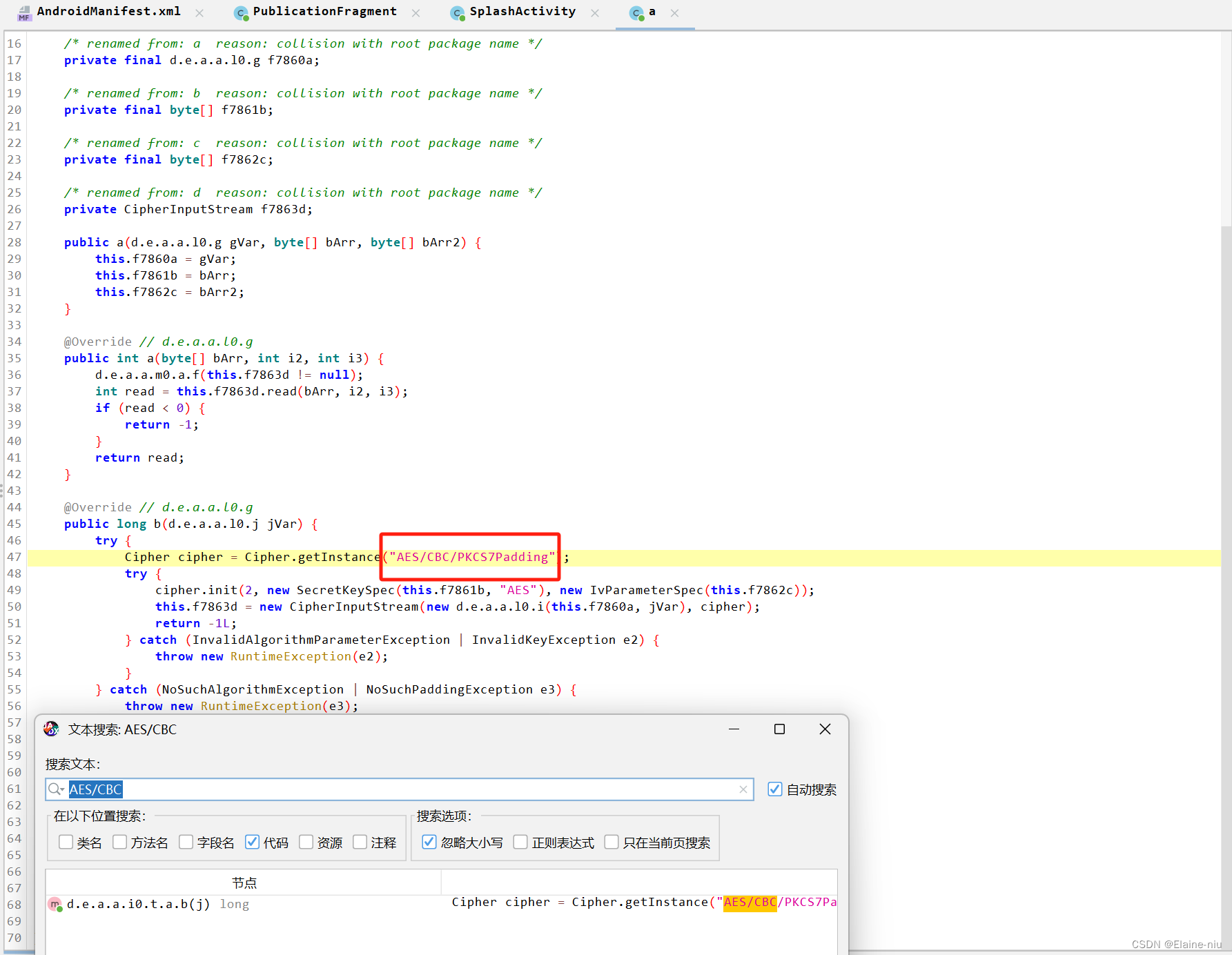Screen dimensions: 1232x955
Task: Enable the 字段名 field name checkbox
Action: [186, 842]
